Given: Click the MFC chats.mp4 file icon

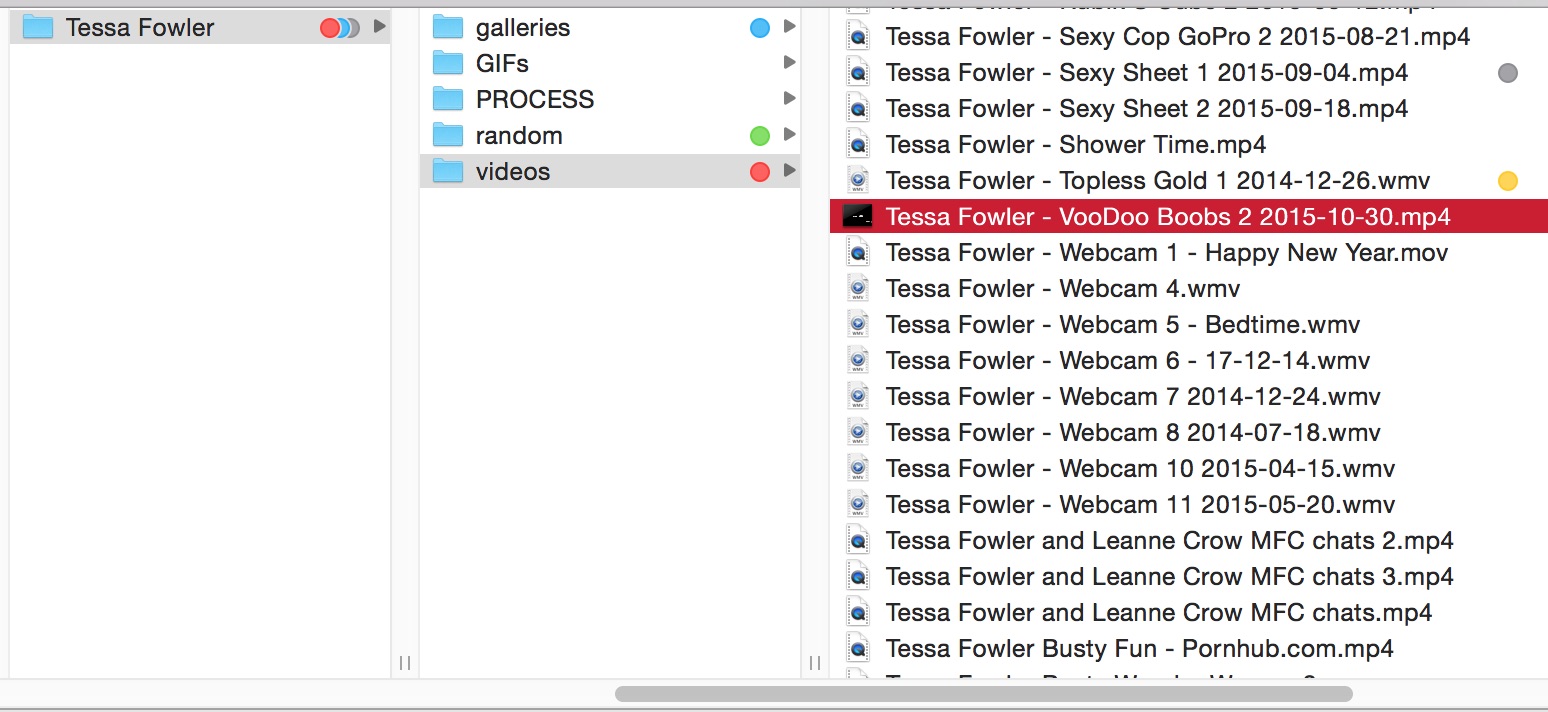Looking at the screenshot, I should pos(857,613).
